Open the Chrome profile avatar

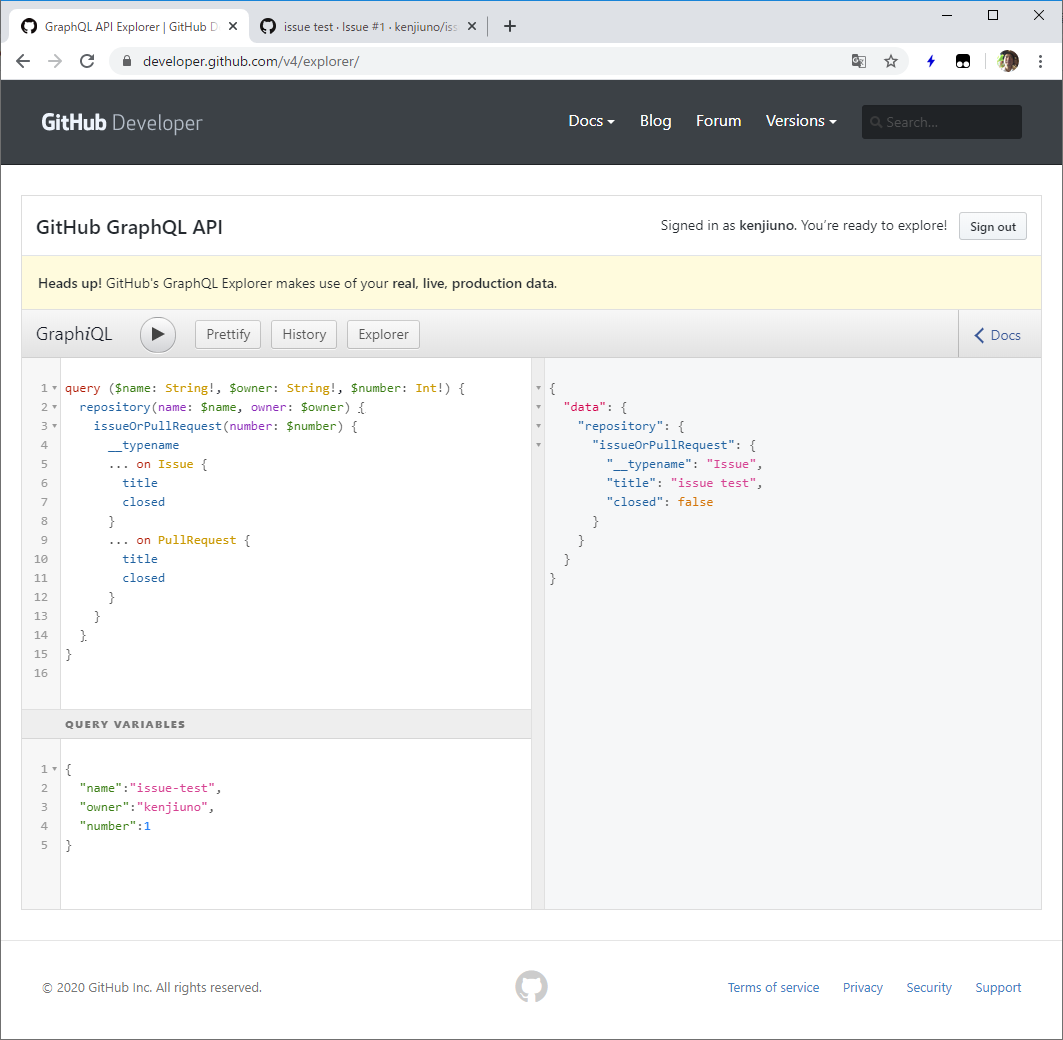click(x=1007, y=62)
